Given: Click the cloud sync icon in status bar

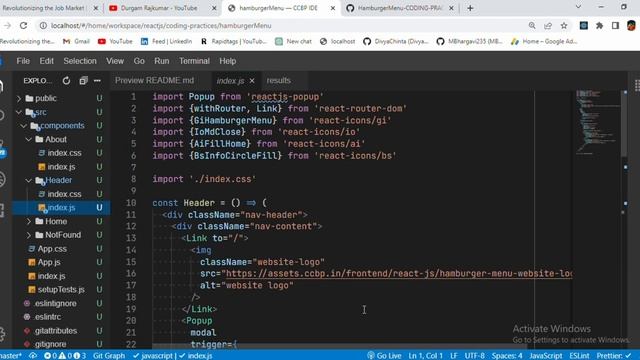Looking at the screenshot, I should (x=33, y=356).
